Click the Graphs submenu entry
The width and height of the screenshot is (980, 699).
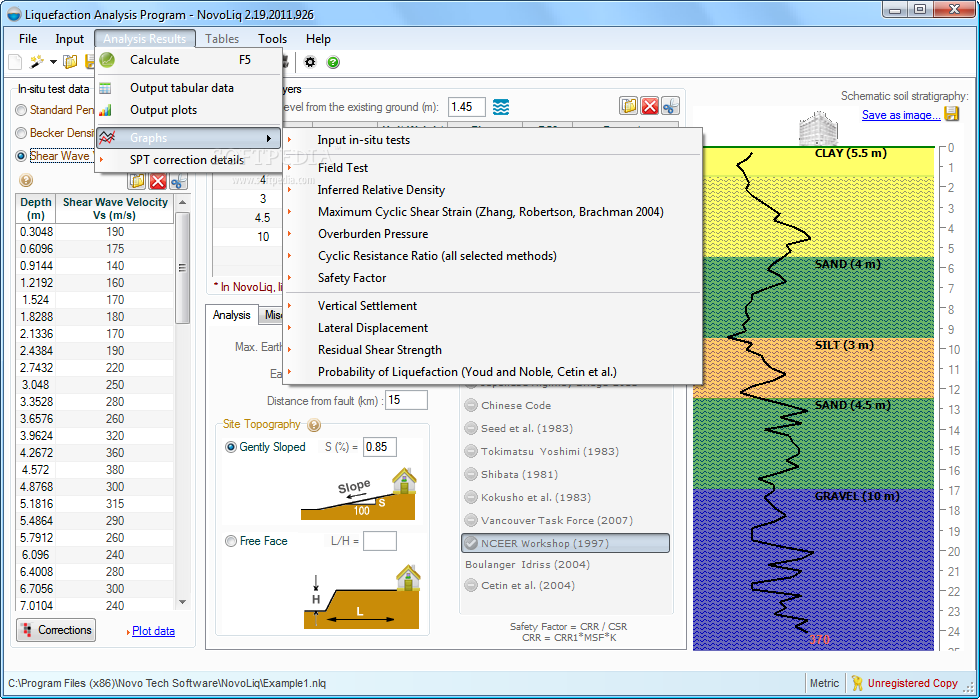pyautogui.click(x=189, y=138)
